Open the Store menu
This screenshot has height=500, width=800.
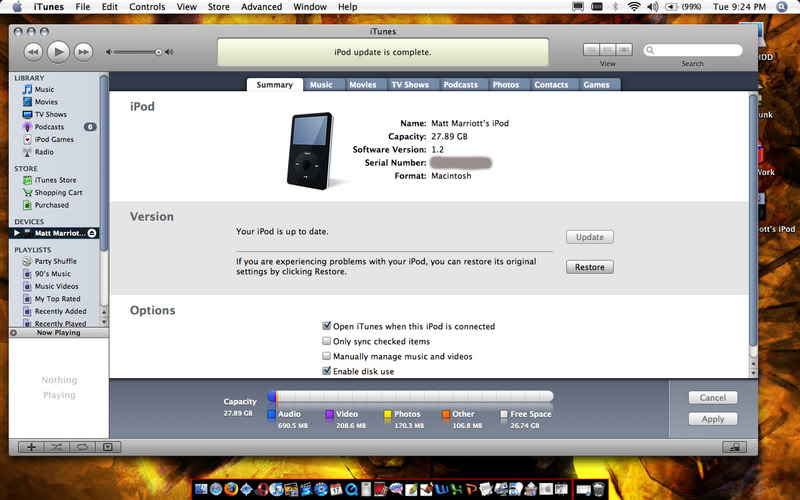[x=218, y=7]
